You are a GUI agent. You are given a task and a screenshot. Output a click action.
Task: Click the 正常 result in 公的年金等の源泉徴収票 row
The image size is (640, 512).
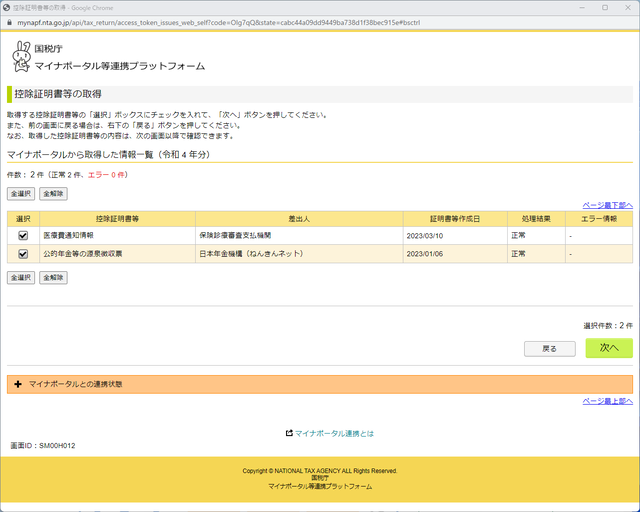pos(518,254)
